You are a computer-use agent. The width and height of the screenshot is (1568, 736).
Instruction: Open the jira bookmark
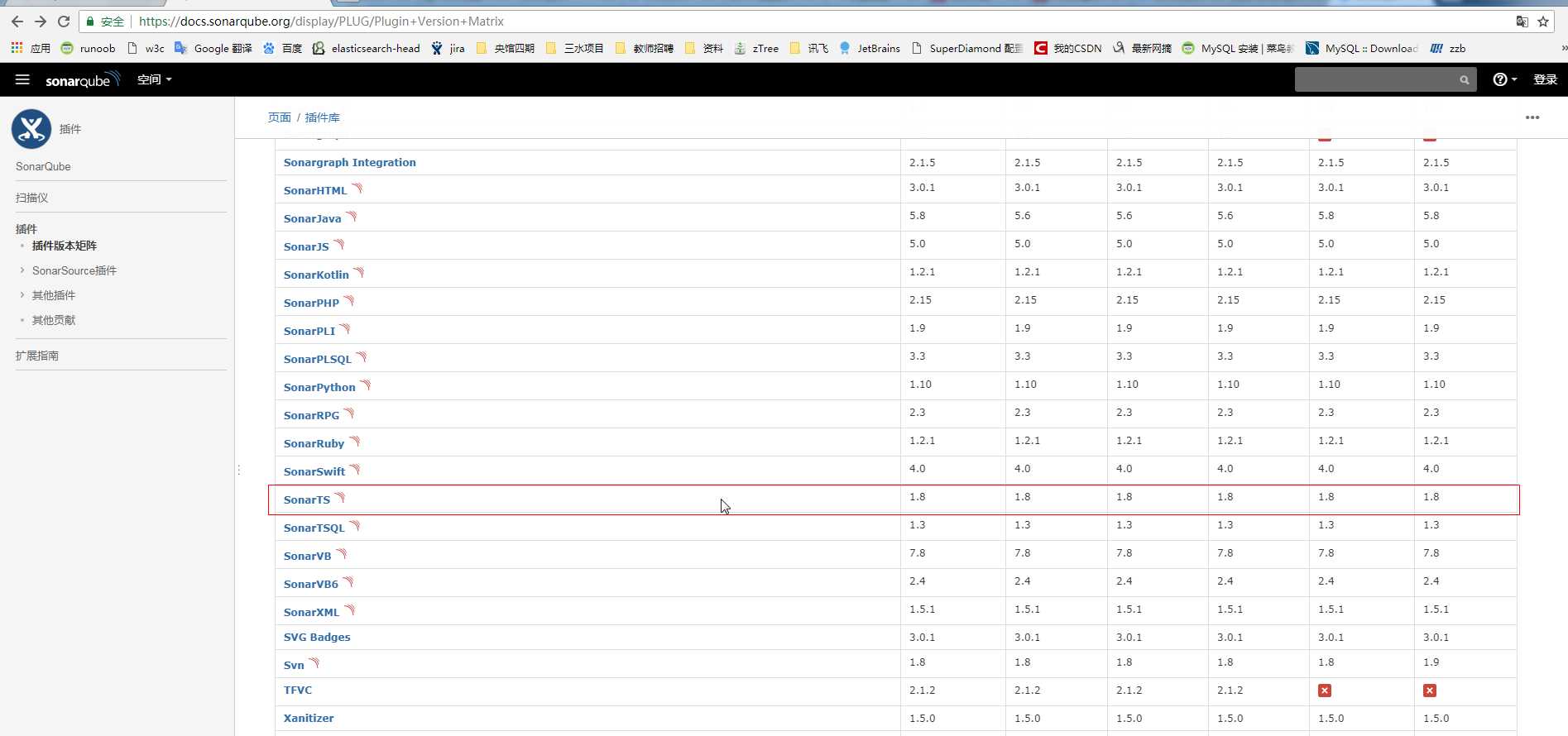tap(448, 48)
